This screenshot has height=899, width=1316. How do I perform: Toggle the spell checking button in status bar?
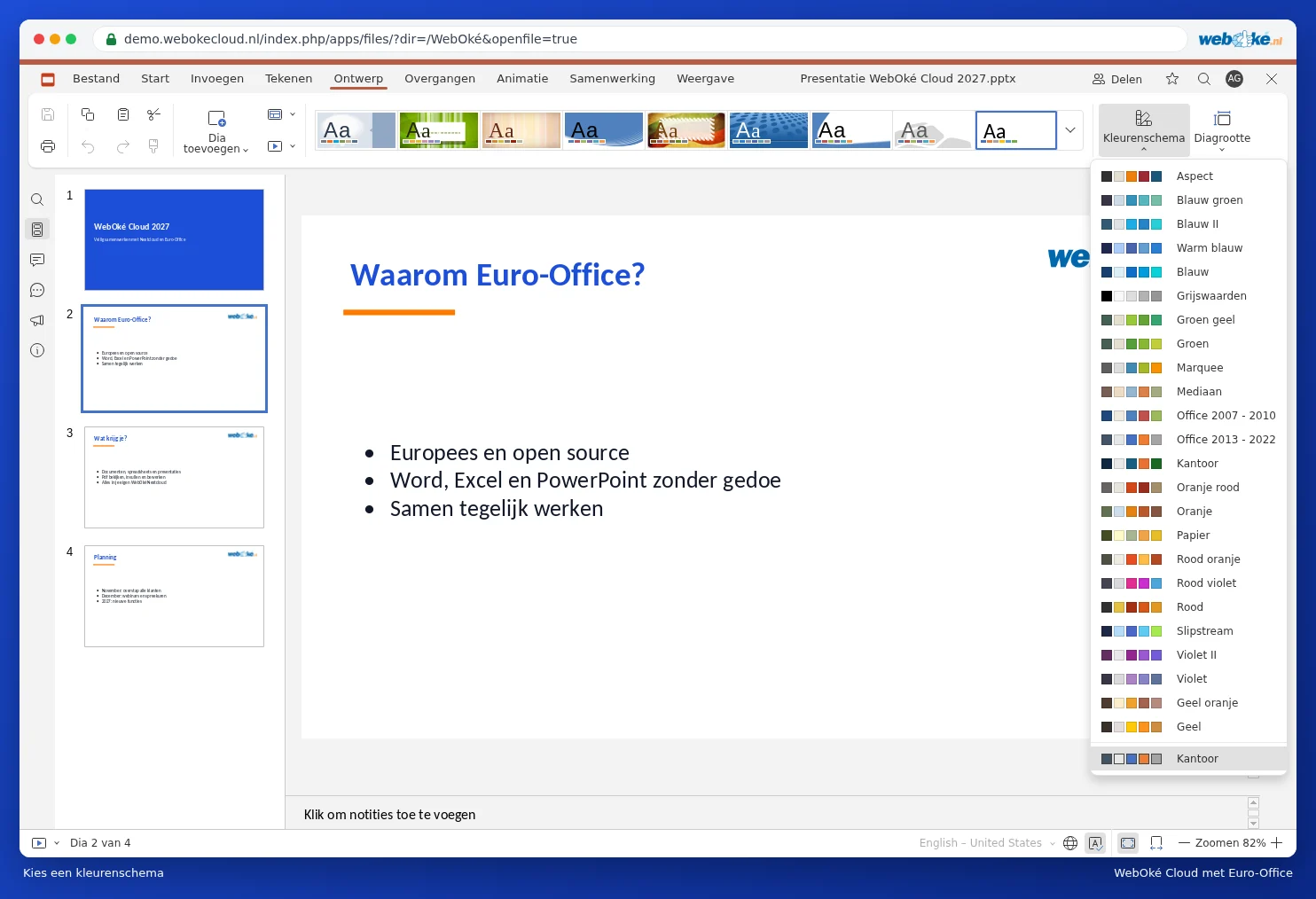click(x=1096, y=843)
